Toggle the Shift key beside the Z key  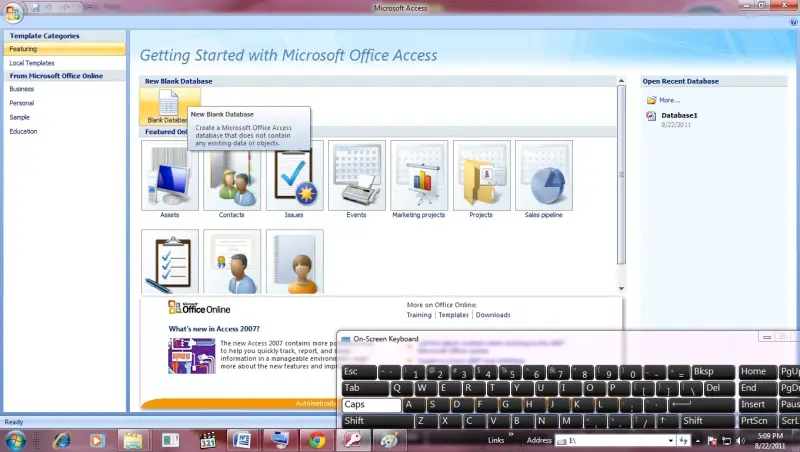(x=377, y=421)
